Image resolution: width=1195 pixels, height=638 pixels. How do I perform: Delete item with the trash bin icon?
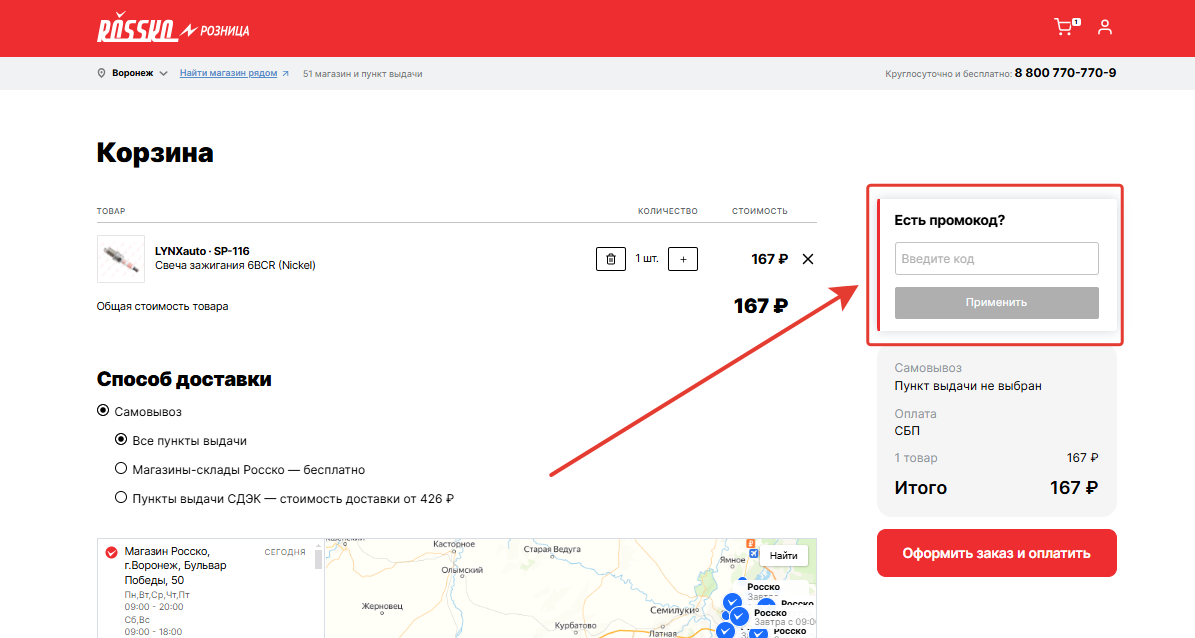click(x=610, y=259)
